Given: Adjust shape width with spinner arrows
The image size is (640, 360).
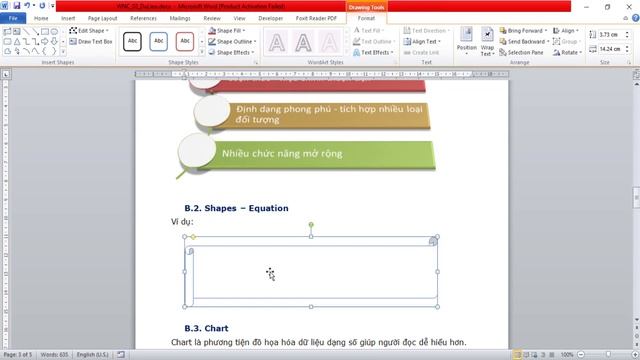Looking at the screenshot, I should (x=627, y=49).
